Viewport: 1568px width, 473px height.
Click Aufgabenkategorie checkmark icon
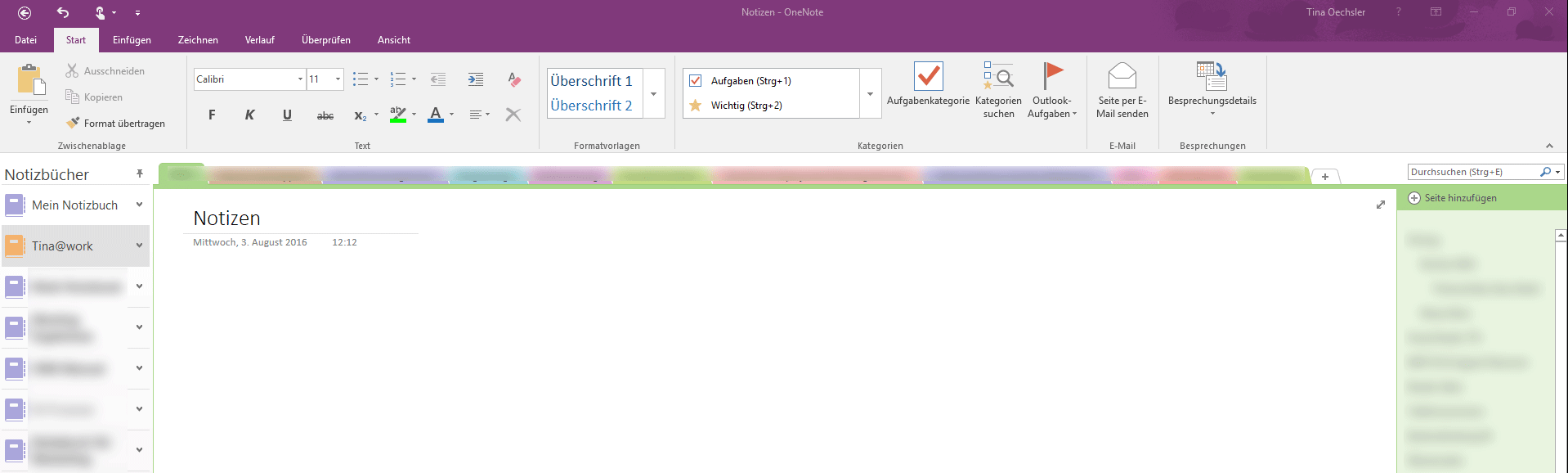point(929,76)
